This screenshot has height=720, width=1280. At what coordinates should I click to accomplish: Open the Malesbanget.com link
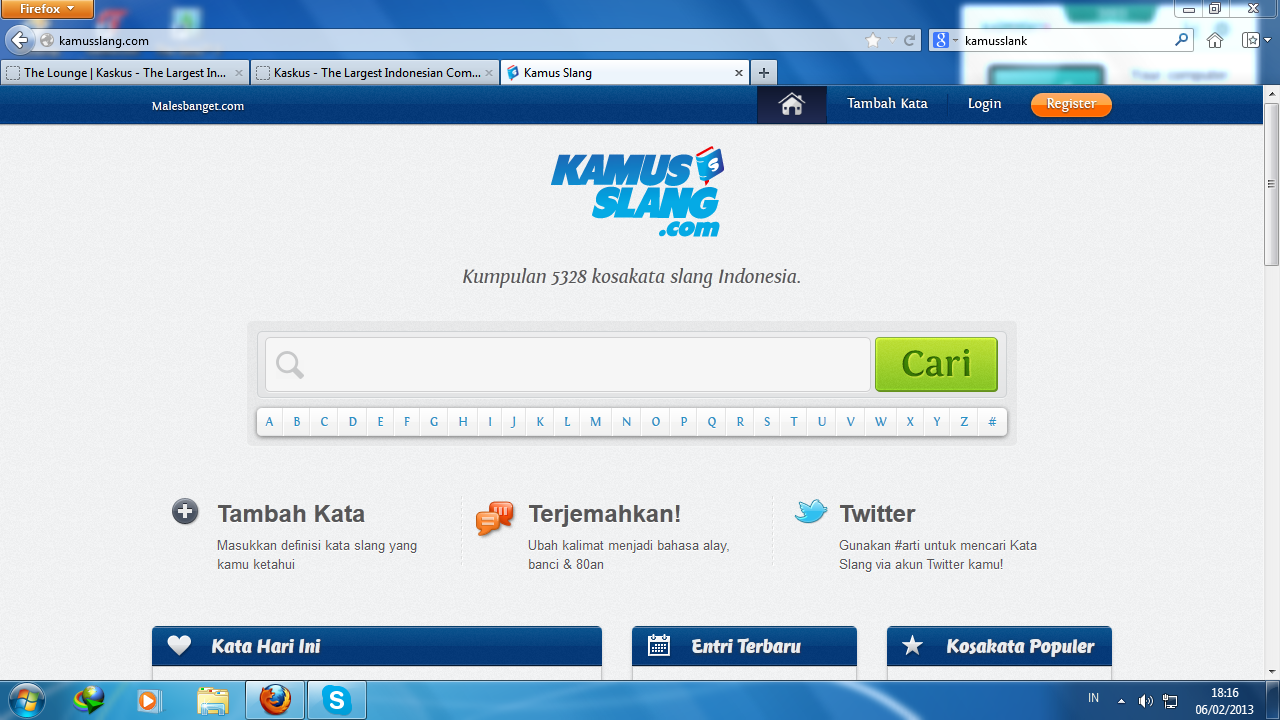(198, 106)
